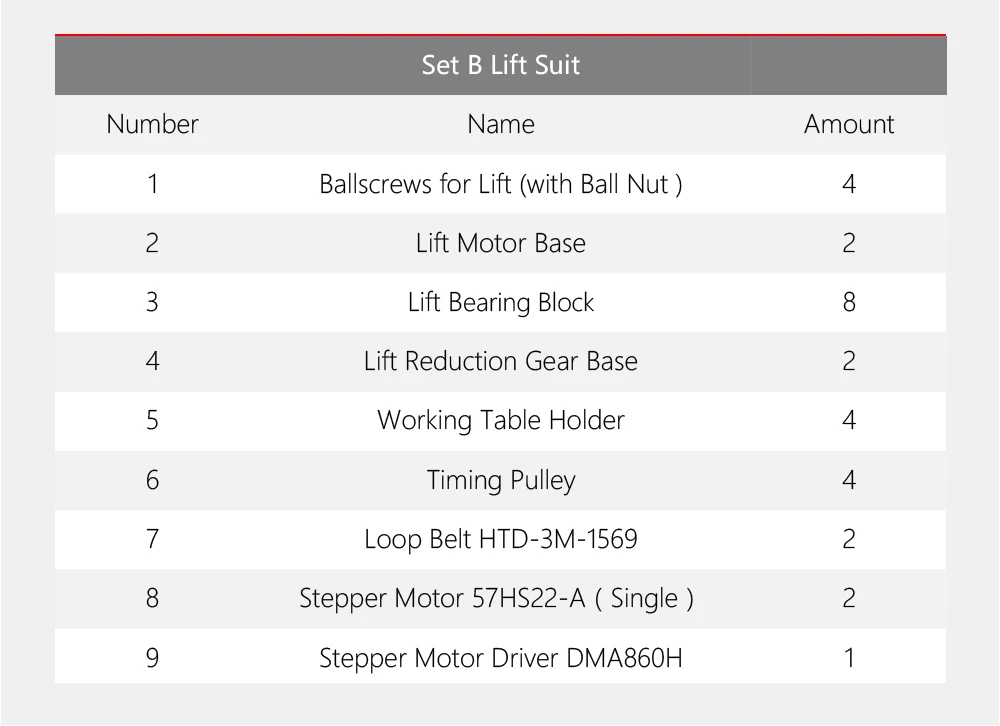Screen dimensions: 1000x726
Task: Select Loop Belt HTD-3M-1569 entry
Action: coord(501,539)
